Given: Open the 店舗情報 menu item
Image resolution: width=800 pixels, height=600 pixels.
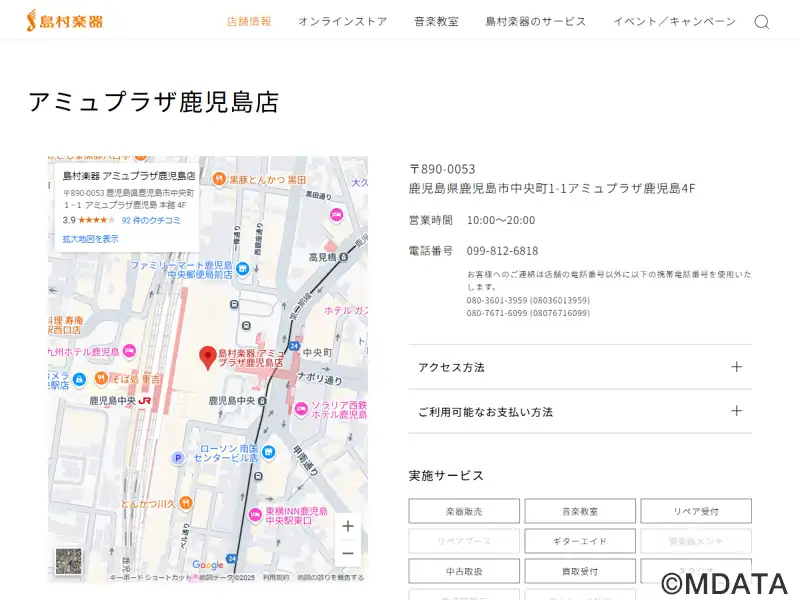Looking at the screenshot, I should click(x=249, y=21).
